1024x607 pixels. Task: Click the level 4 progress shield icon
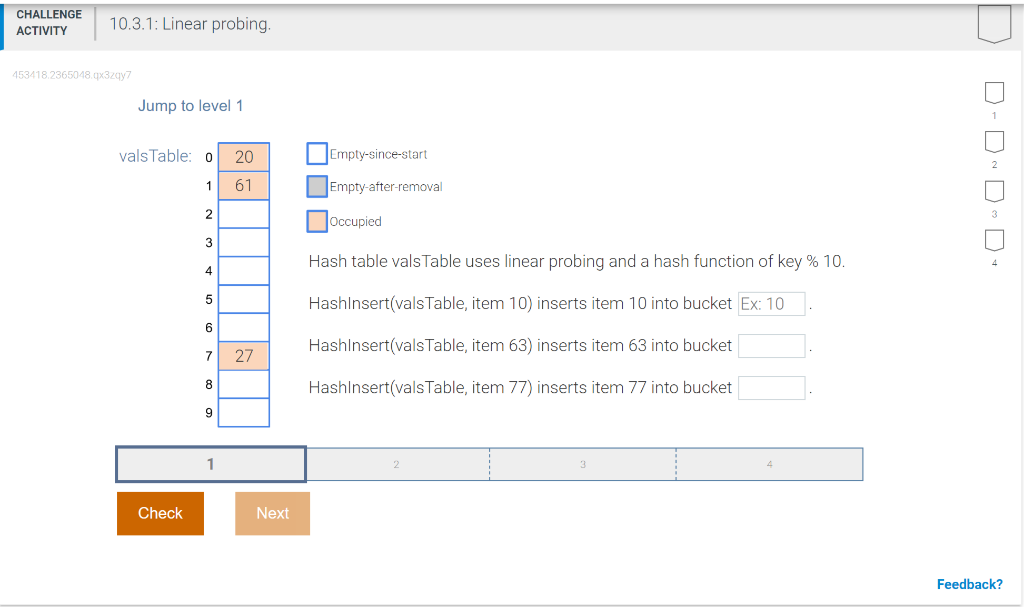[994, 239]
